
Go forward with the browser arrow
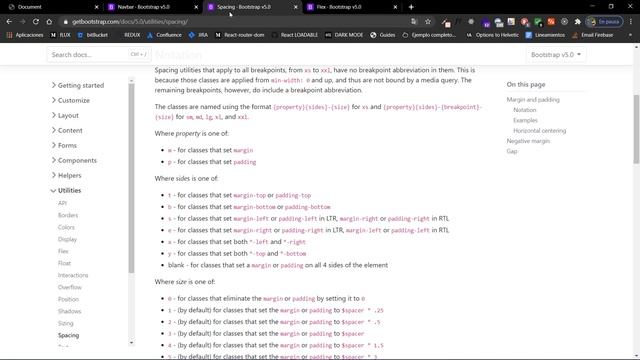click(22, 22)
